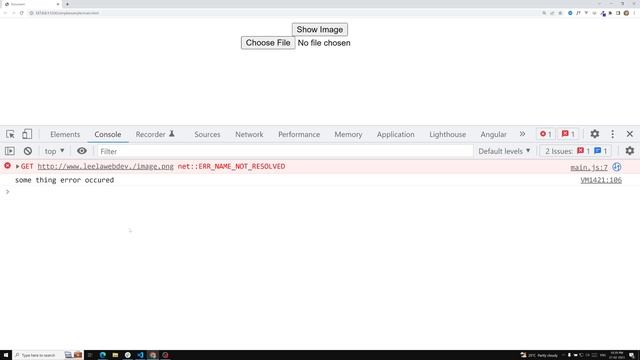Switch to the Console tab
Screen dimensions: 640x360
(x=108, y=134)
